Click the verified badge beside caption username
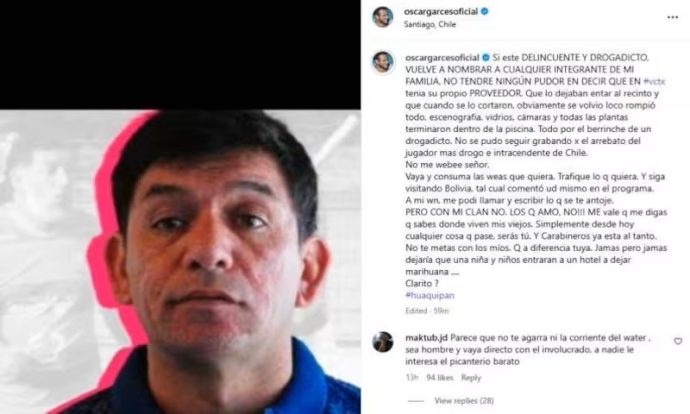The width and height of the screenshot is (690, 414). click(486, 58)
